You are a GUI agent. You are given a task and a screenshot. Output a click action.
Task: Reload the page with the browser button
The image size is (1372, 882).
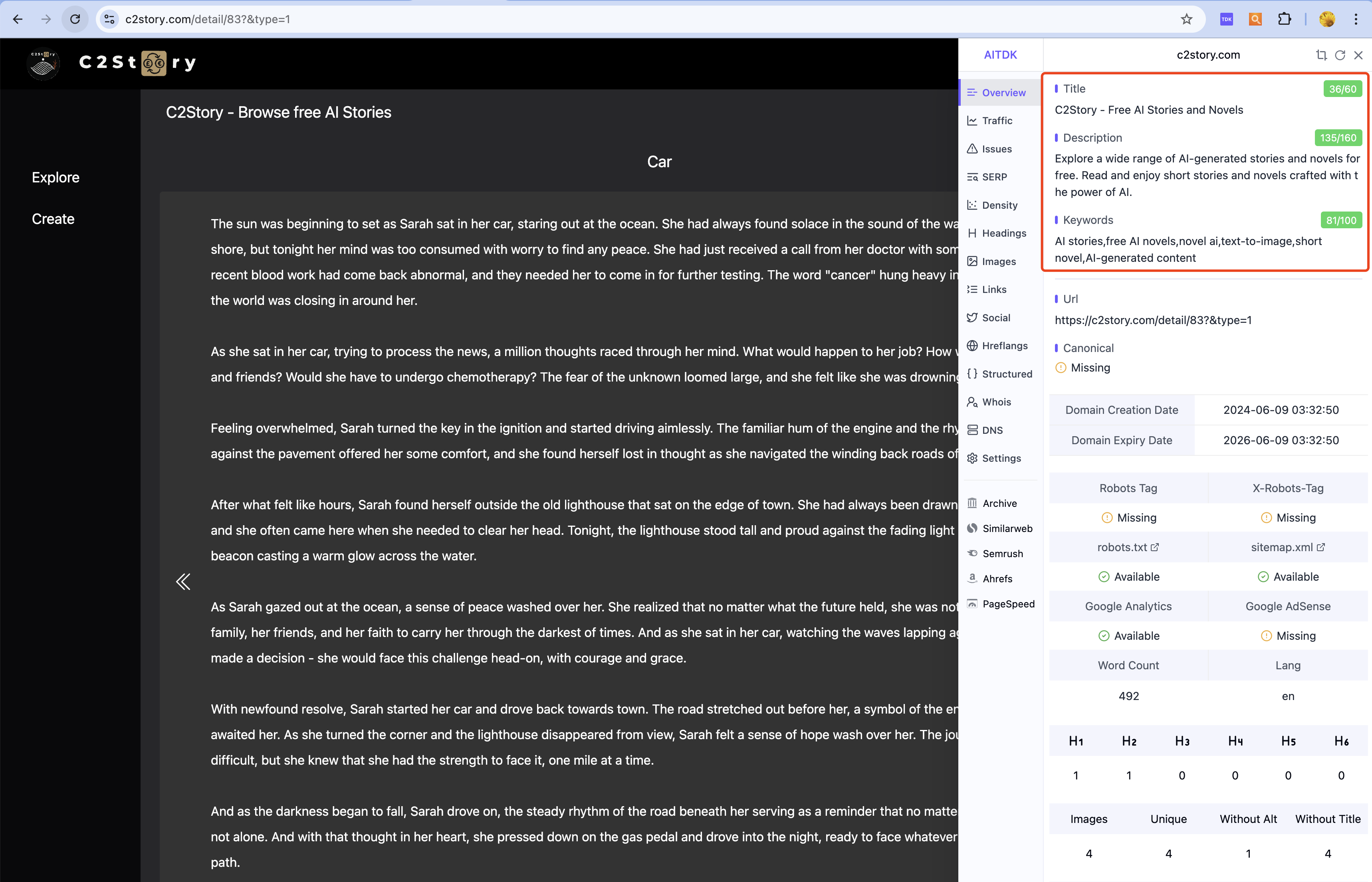click(x=75, y=19)
